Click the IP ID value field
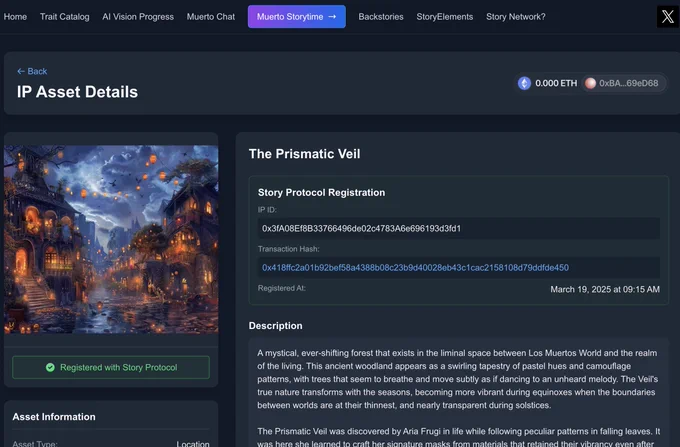 pyautogui.click(x=459, y=228)
